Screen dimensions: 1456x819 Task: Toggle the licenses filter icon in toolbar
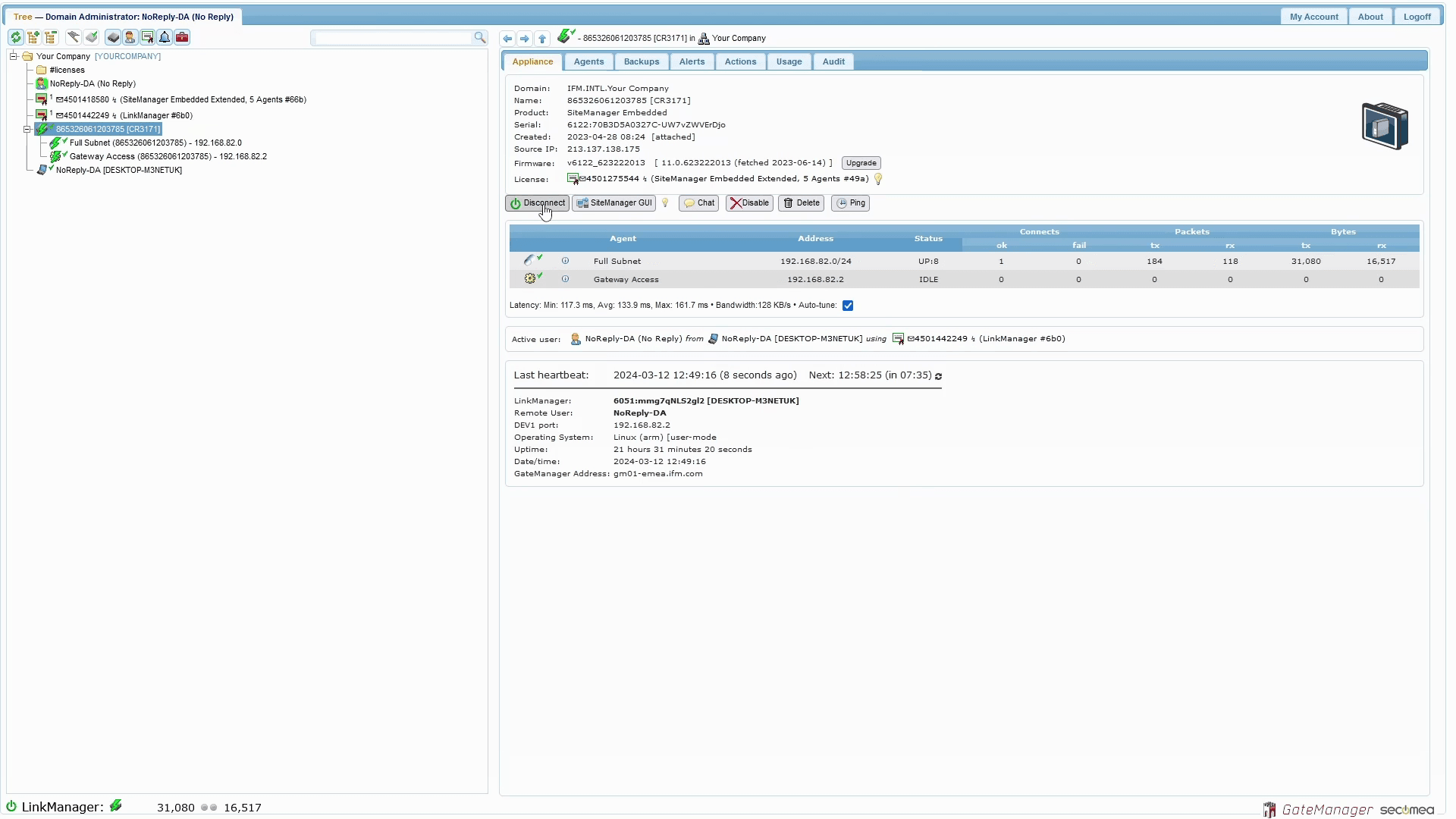coord(147,37)
